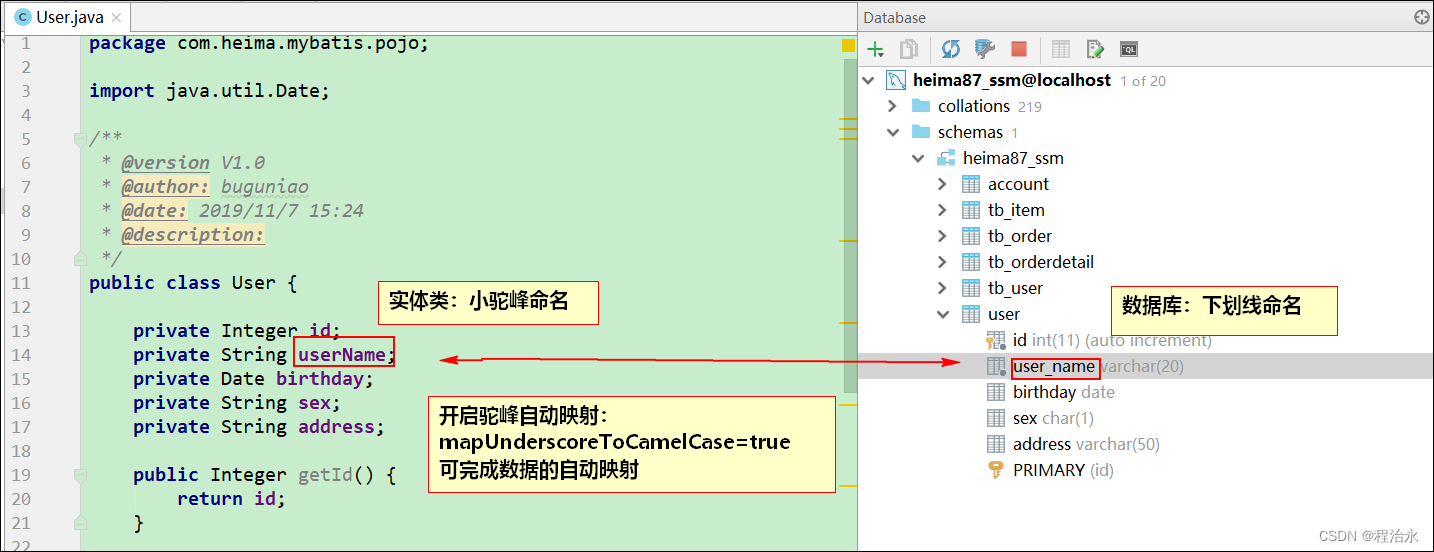
Task: Click the 'private String address' field
Action: pyautogui.click(x=259, y=427)
